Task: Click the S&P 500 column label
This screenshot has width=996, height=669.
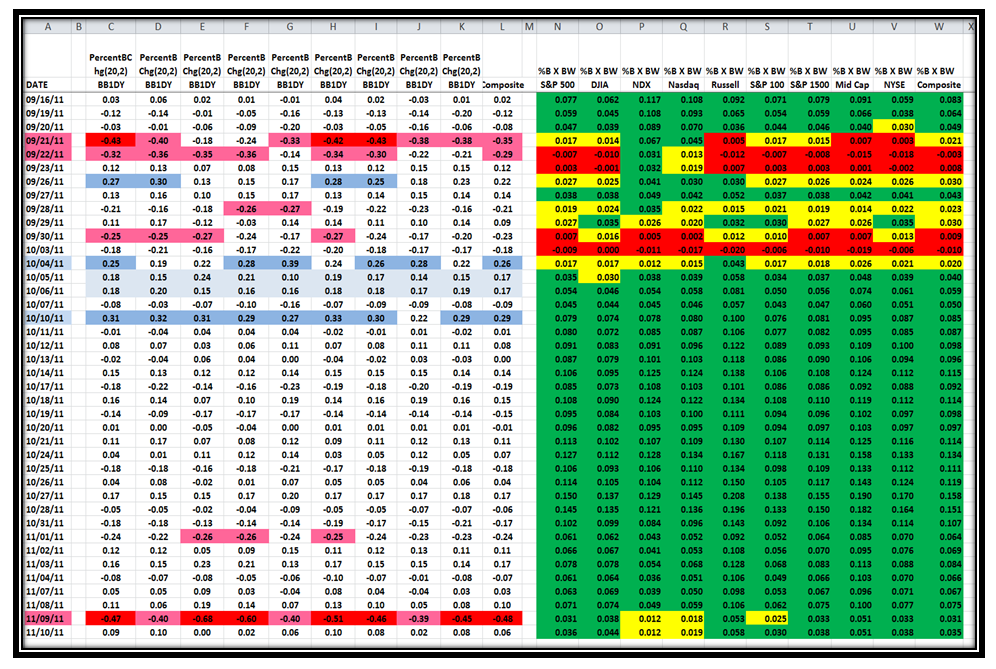Action: point(557,85)
